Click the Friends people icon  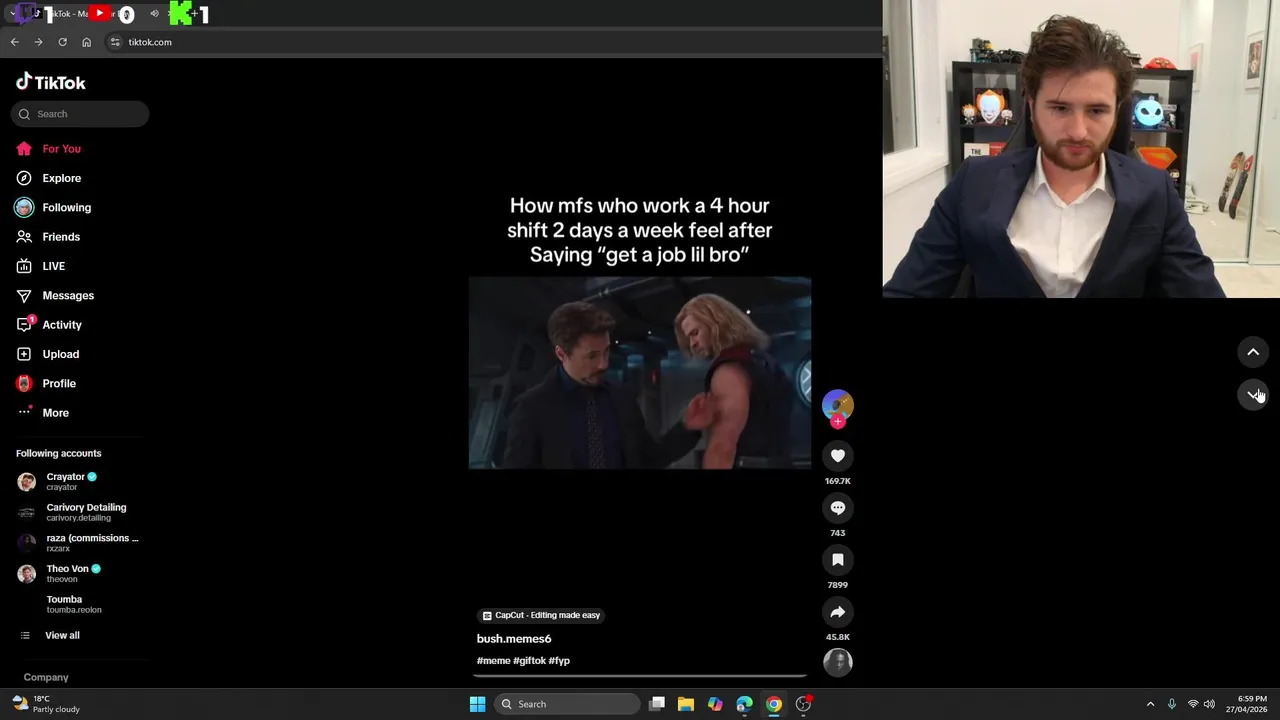point(24,237)
